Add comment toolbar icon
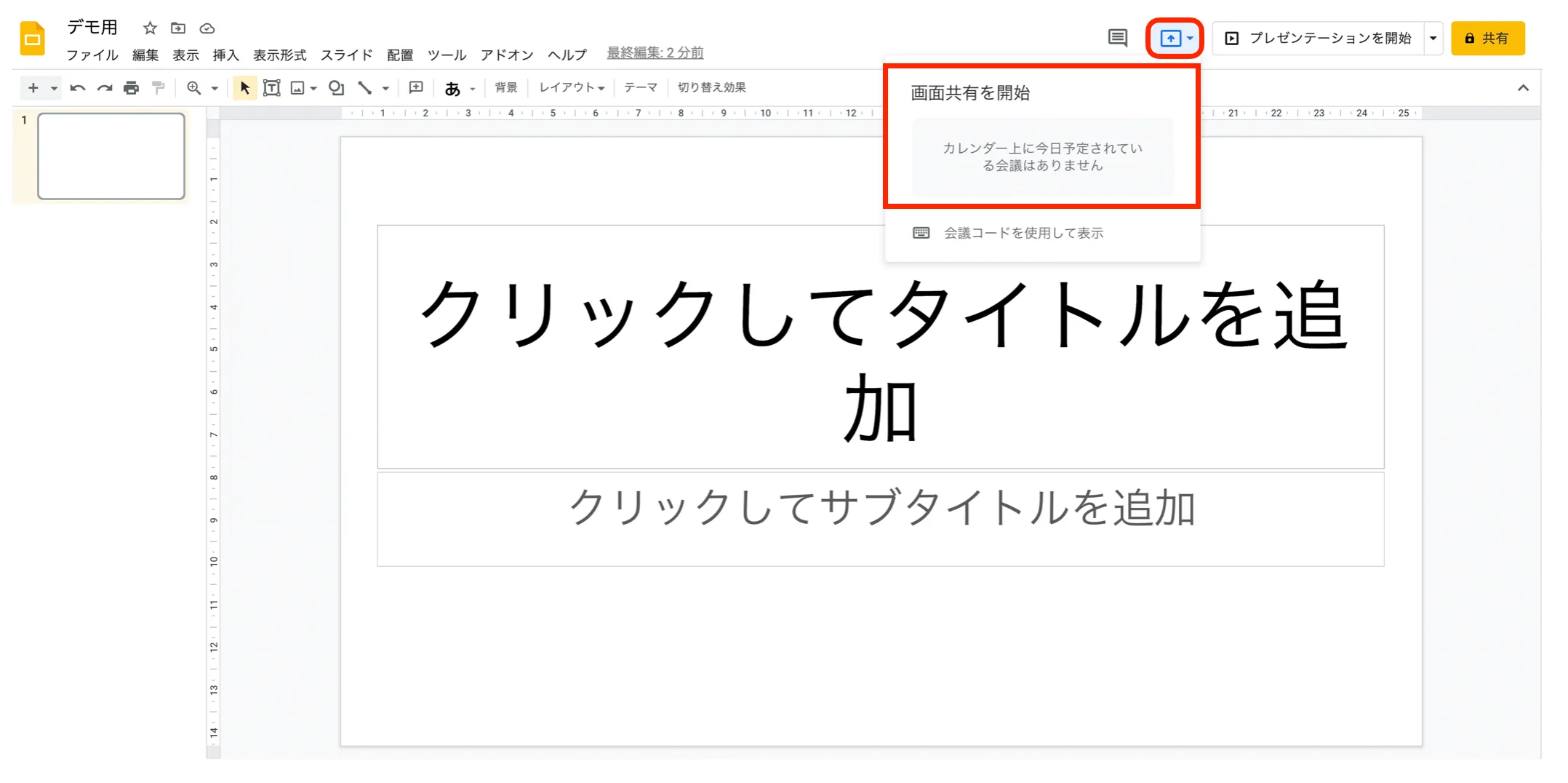The image size is (1568, 783). [x=416, y=88]
